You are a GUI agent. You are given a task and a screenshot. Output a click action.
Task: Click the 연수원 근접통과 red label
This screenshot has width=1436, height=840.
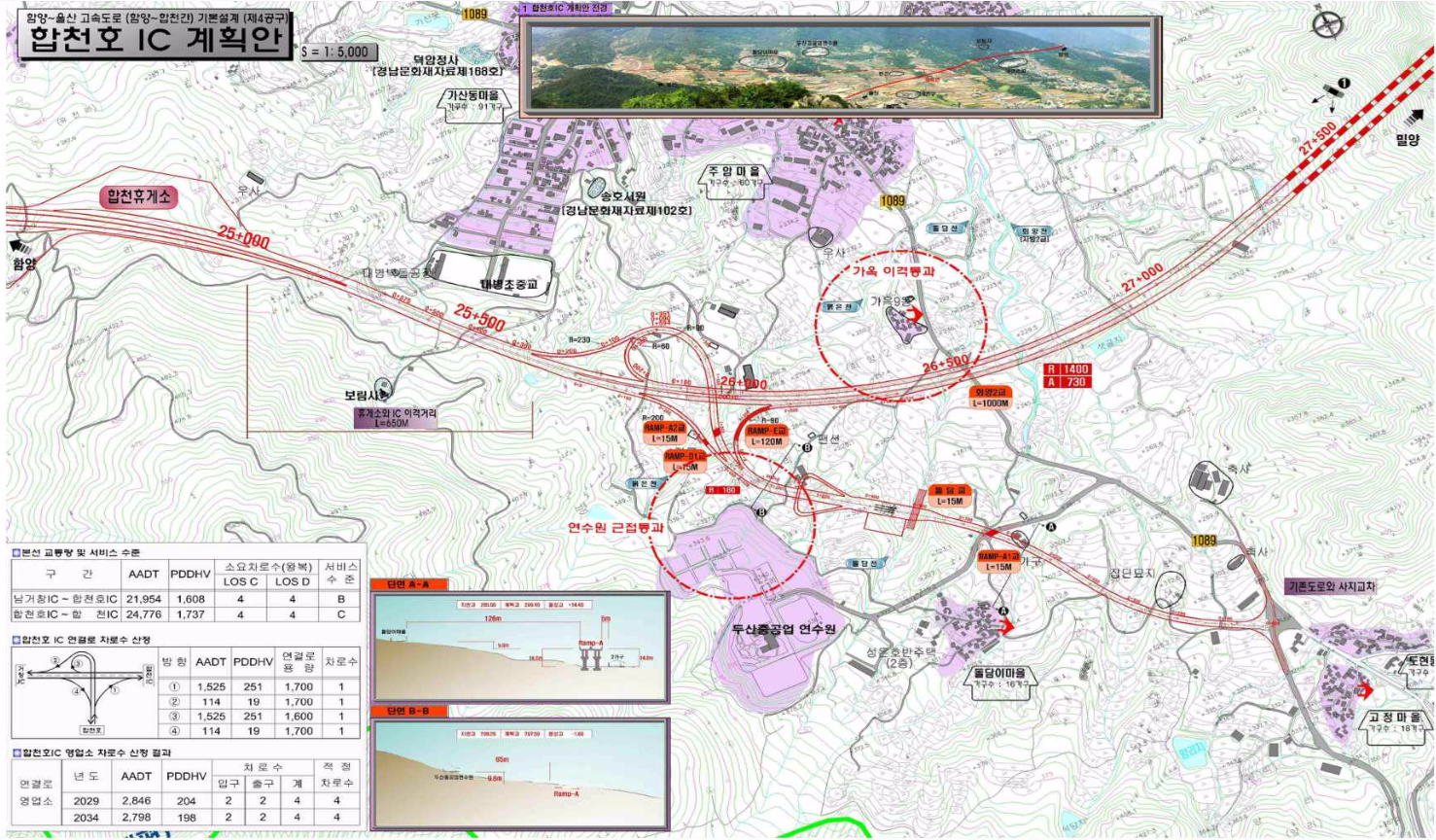(x=615, y=527)
